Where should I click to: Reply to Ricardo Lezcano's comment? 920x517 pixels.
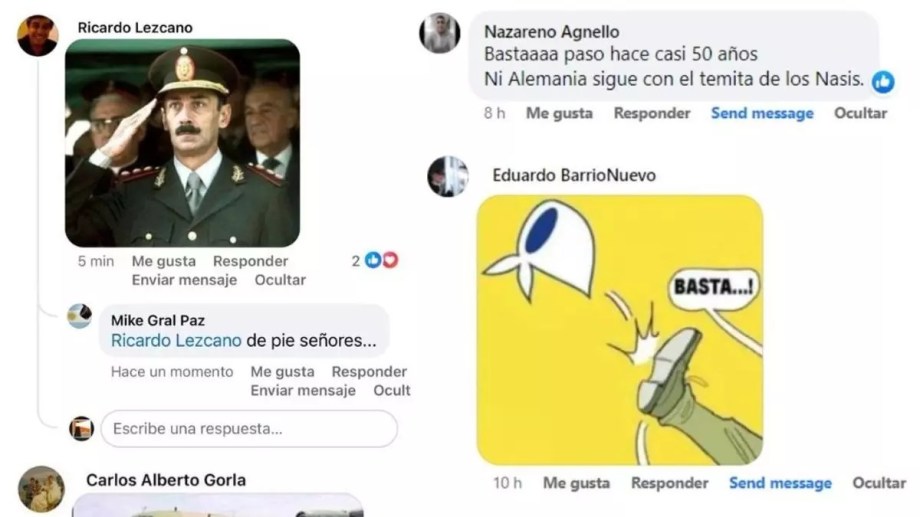click(251, 261)
